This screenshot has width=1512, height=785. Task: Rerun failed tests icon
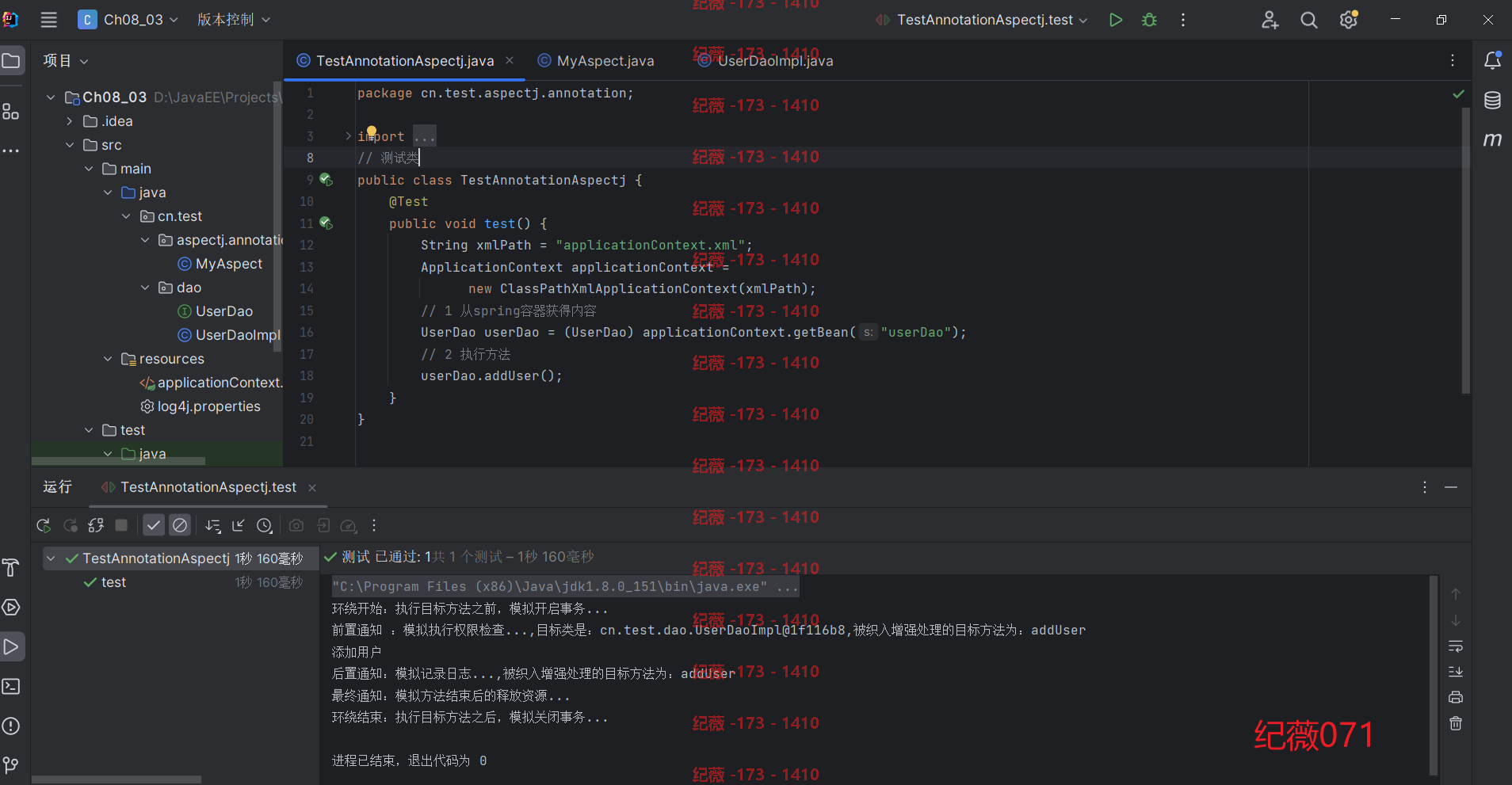[x=71, y=525]
